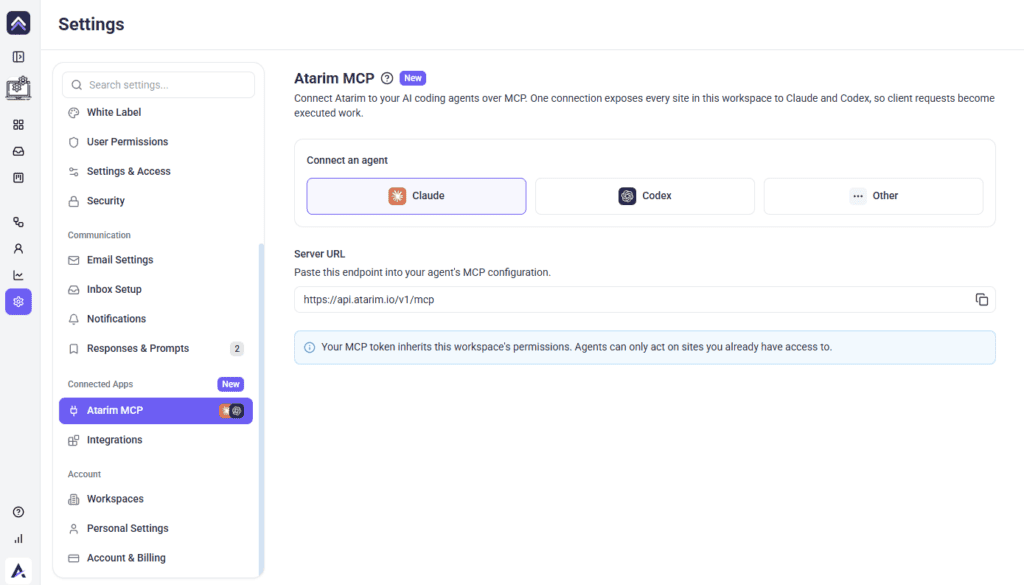Open Inbox Setup

pyautogui.click(x=155, y=289)
